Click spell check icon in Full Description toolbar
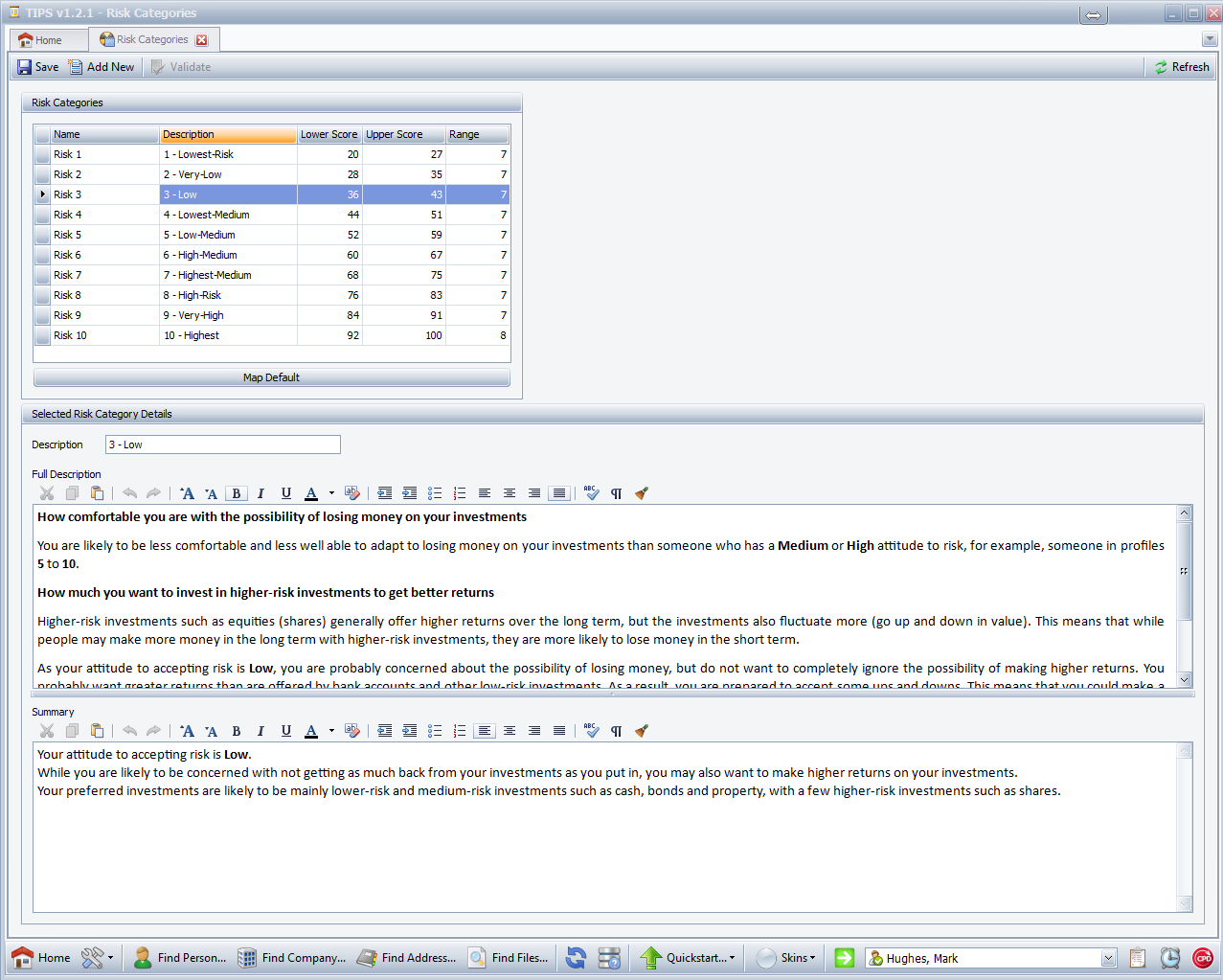This screenshot has width=1223, height=980. coord(591,493)
